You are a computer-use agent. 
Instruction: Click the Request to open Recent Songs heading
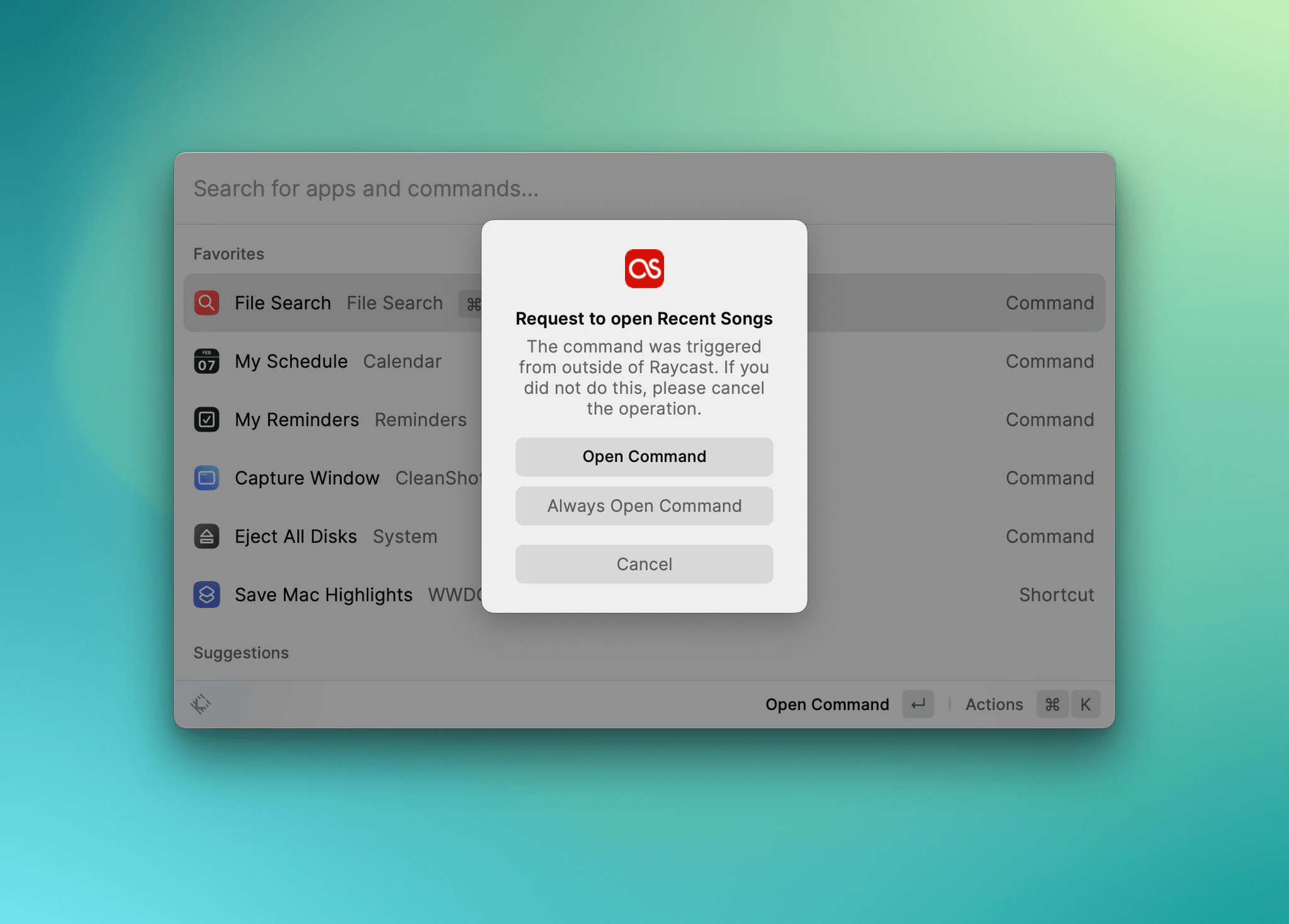click(644, 318)
